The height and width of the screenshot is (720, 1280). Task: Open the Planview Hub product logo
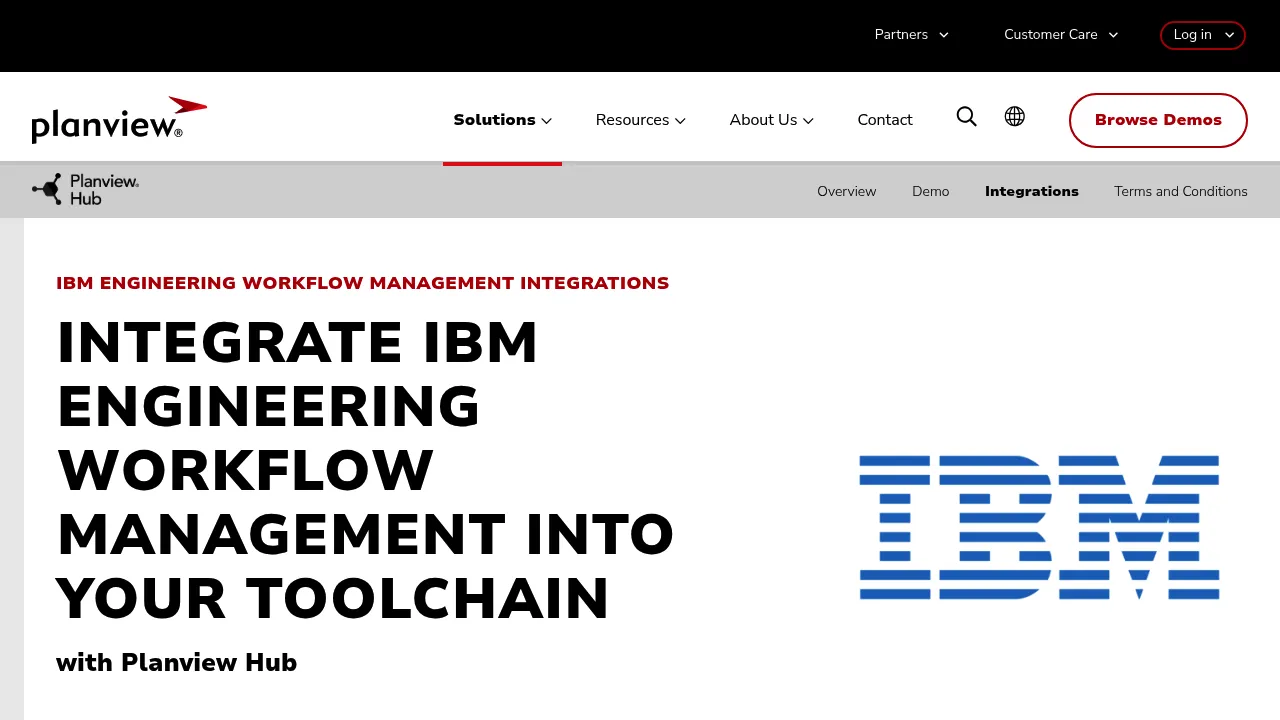click(85, 189)
